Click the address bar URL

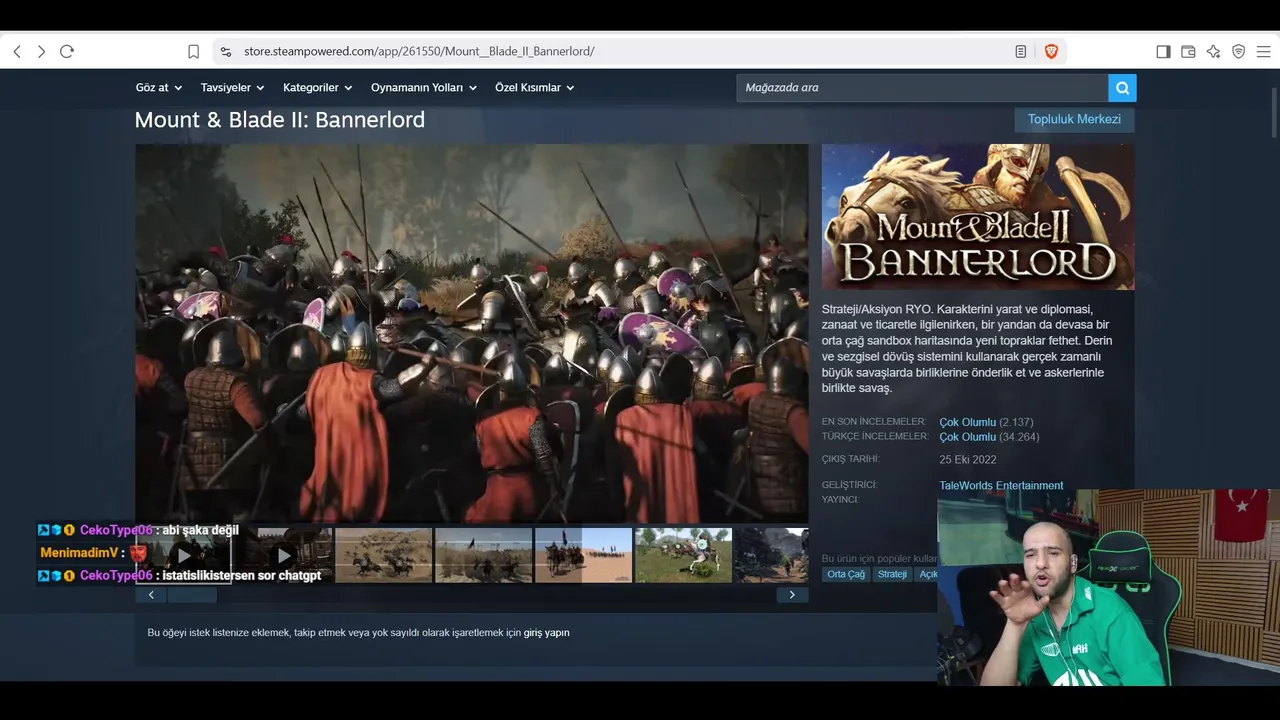[x=419, y=51]
